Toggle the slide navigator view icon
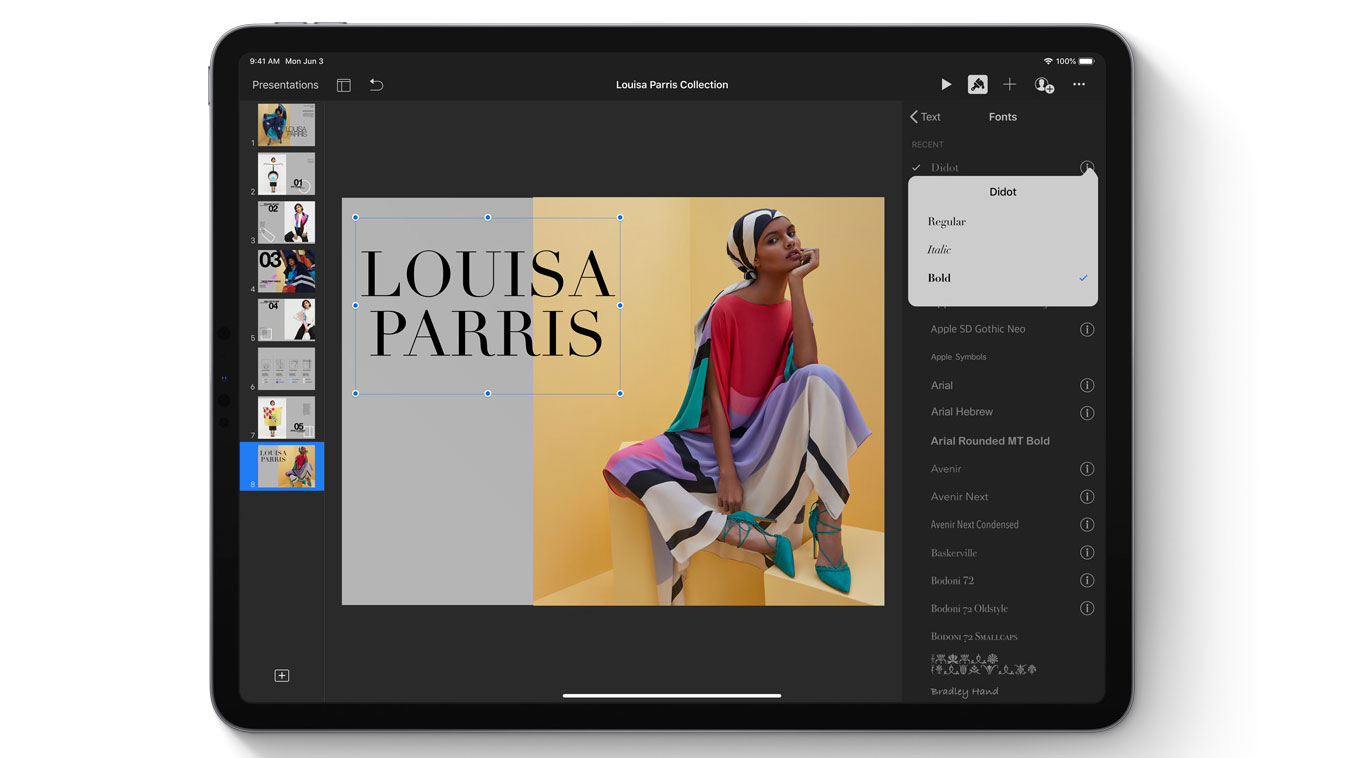 (344, 85)
